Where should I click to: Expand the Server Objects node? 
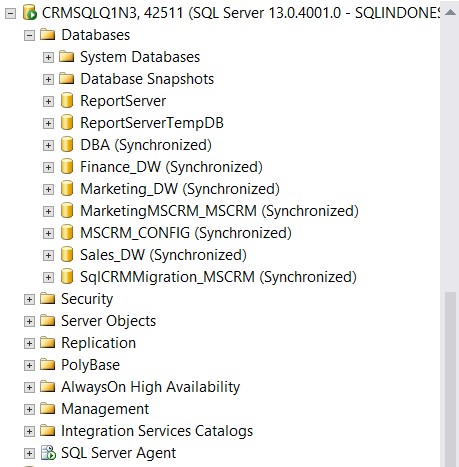tap(29, 321)
